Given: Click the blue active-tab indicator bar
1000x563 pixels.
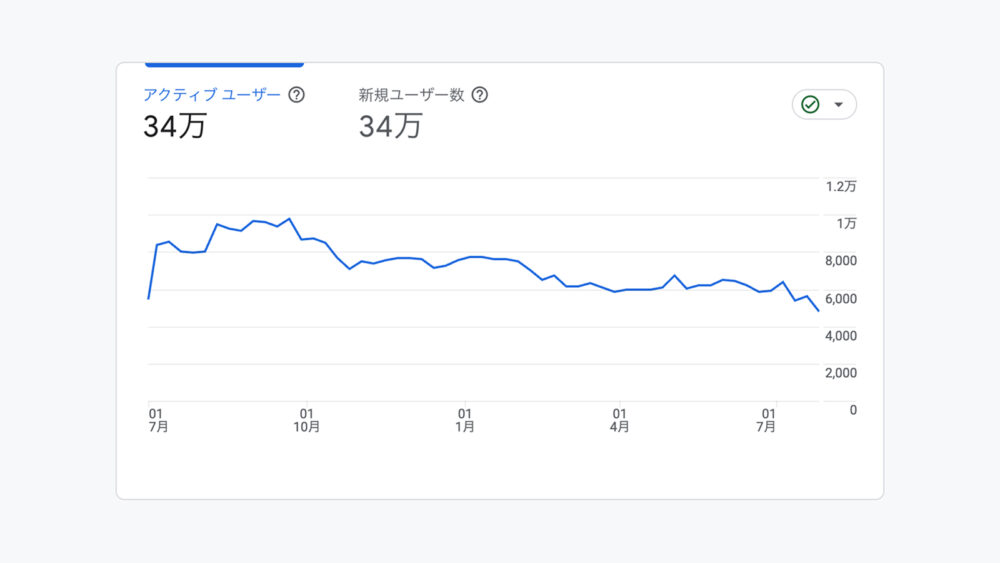Looking at the screenshot, I should pyautogui.click(x=224, y=64).
